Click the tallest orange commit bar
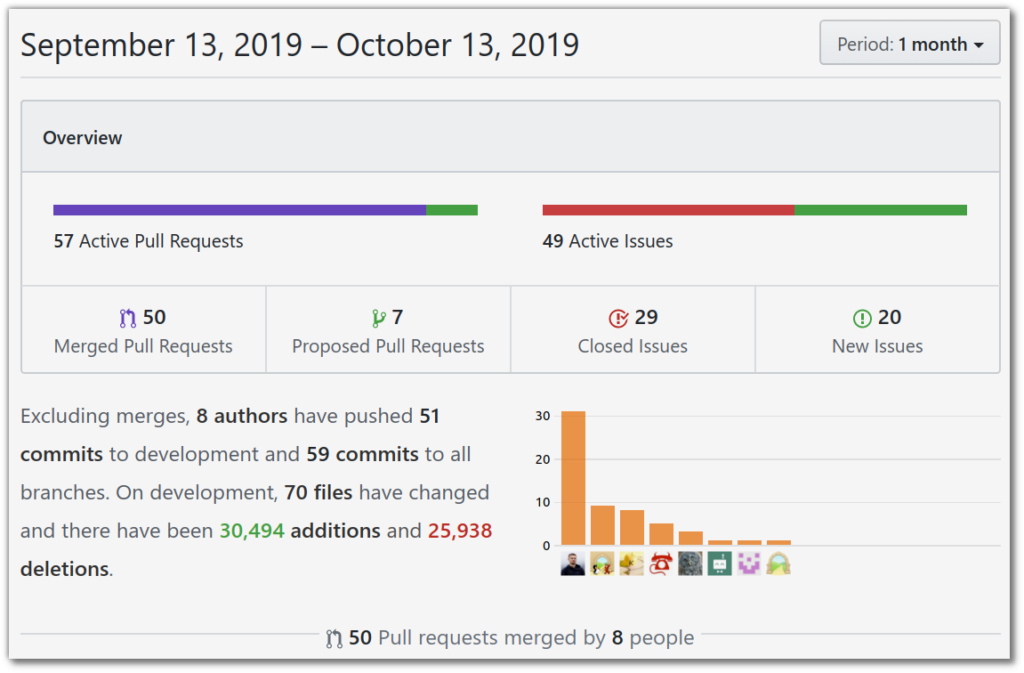 (573, 478)
